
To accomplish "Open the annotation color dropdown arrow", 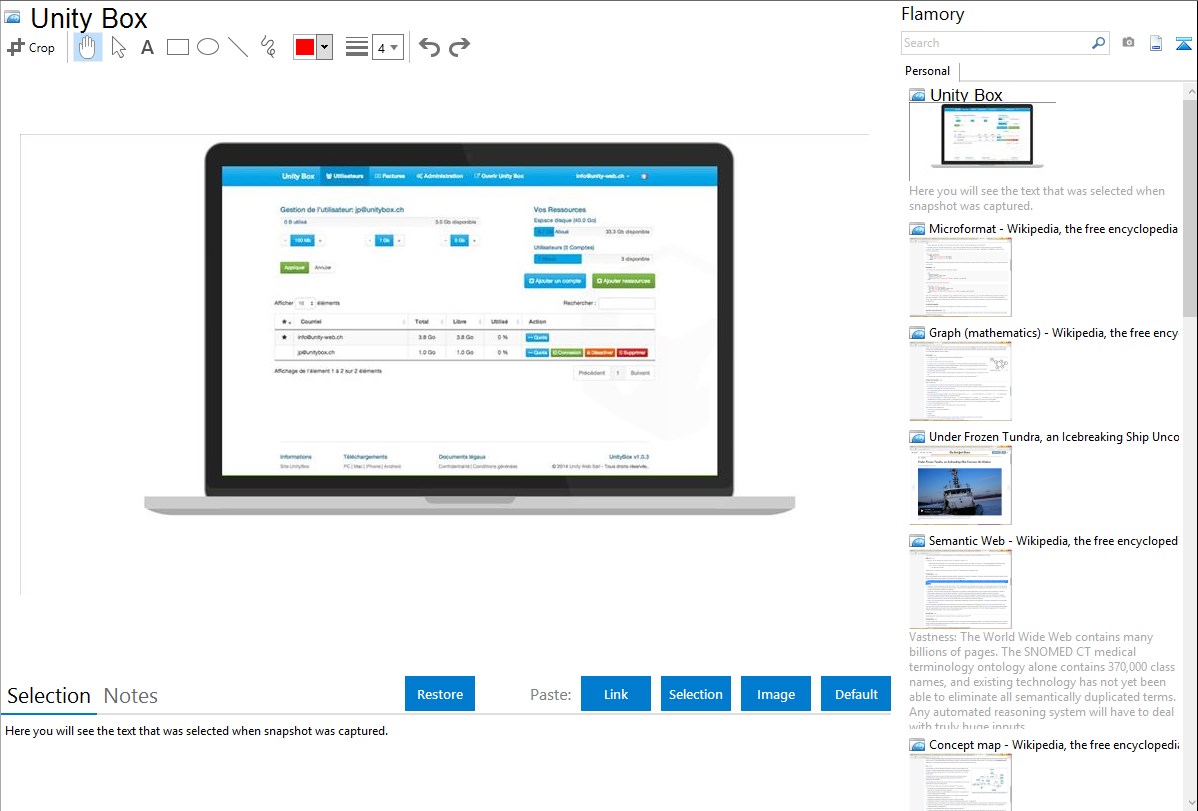I will pos(325,47).
